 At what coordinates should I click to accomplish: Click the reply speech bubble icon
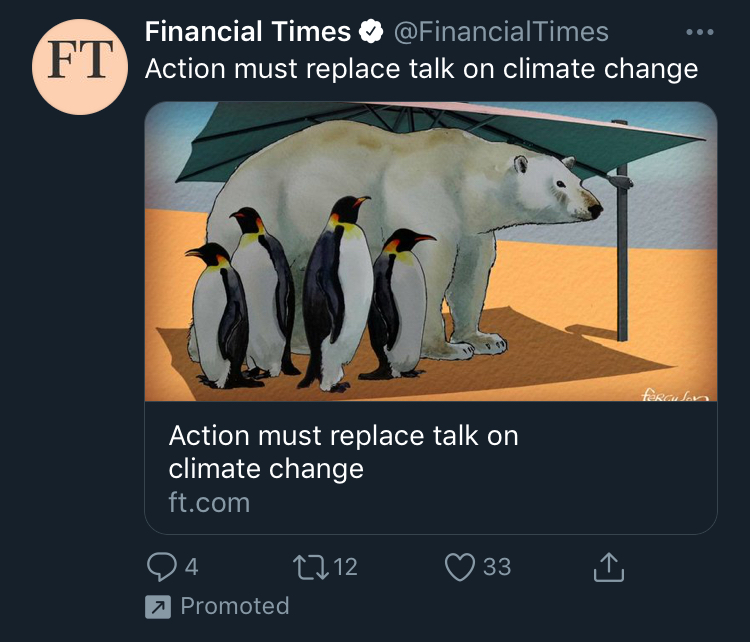coord(161,567)
